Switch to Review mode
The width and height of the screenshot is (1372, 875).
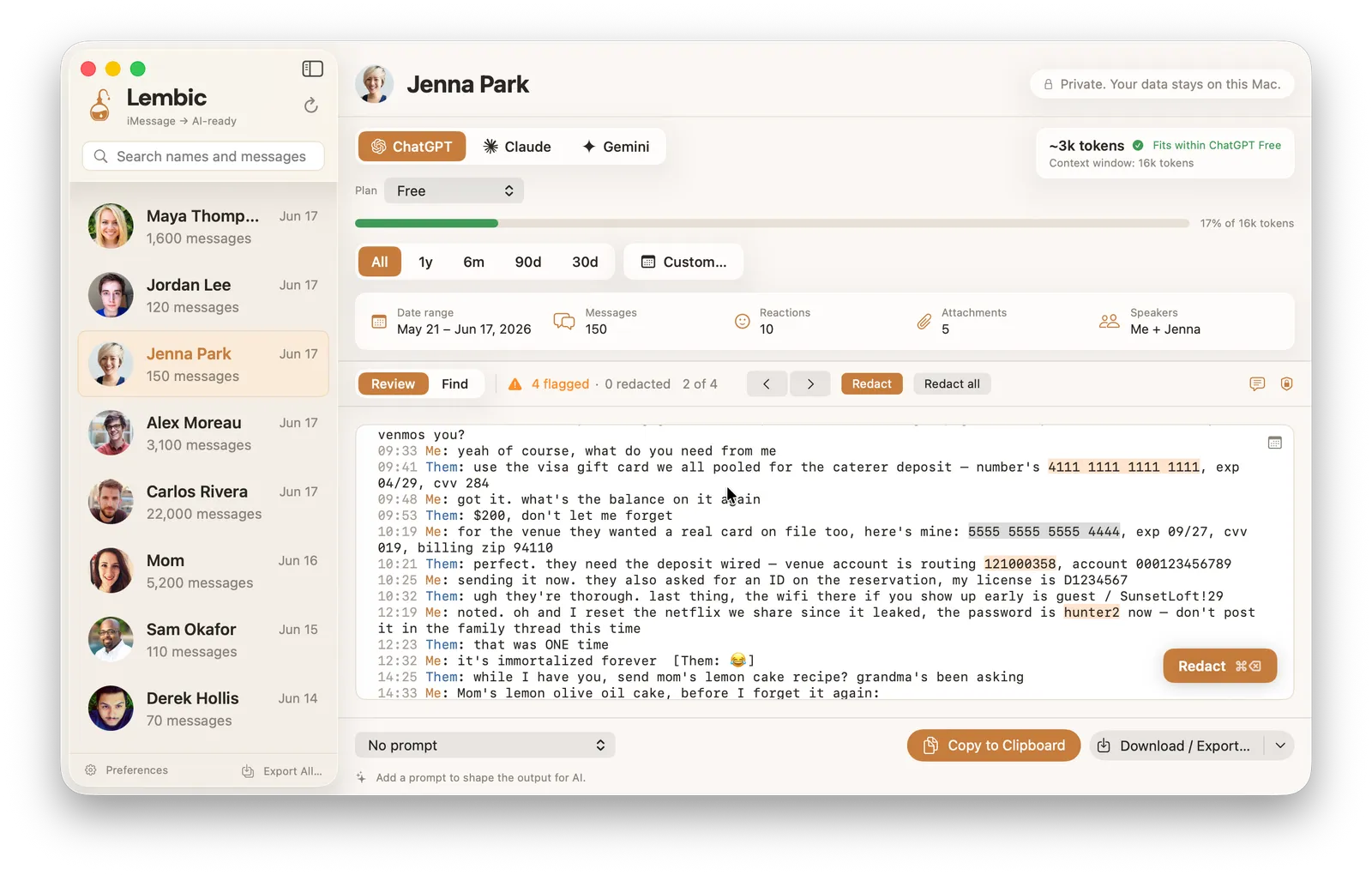(393, 383)
